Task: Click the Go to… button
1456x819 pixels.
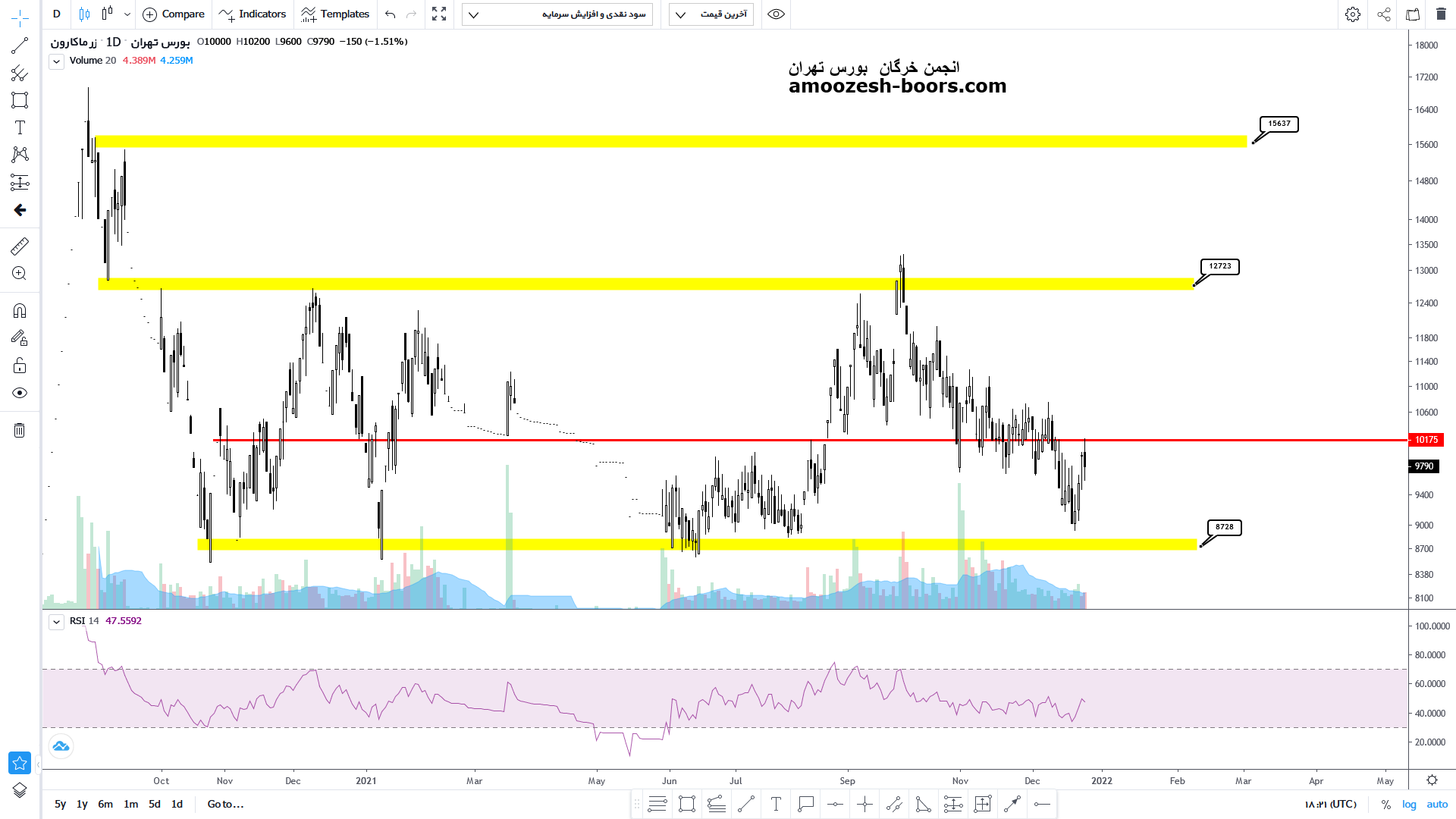Action: [x=225, y=805]
